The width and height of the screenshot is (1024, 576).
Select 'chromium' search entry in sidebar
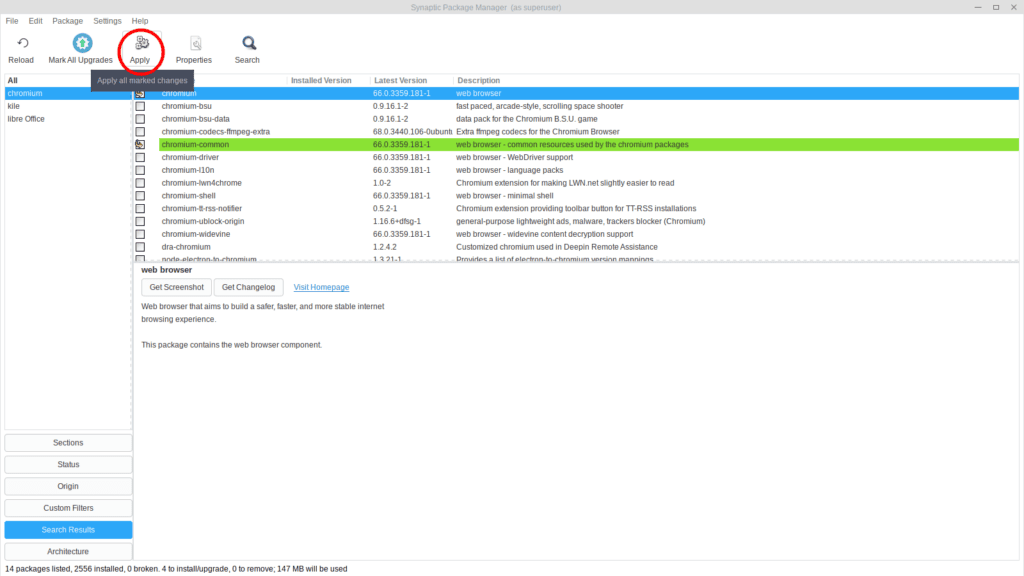67,93
